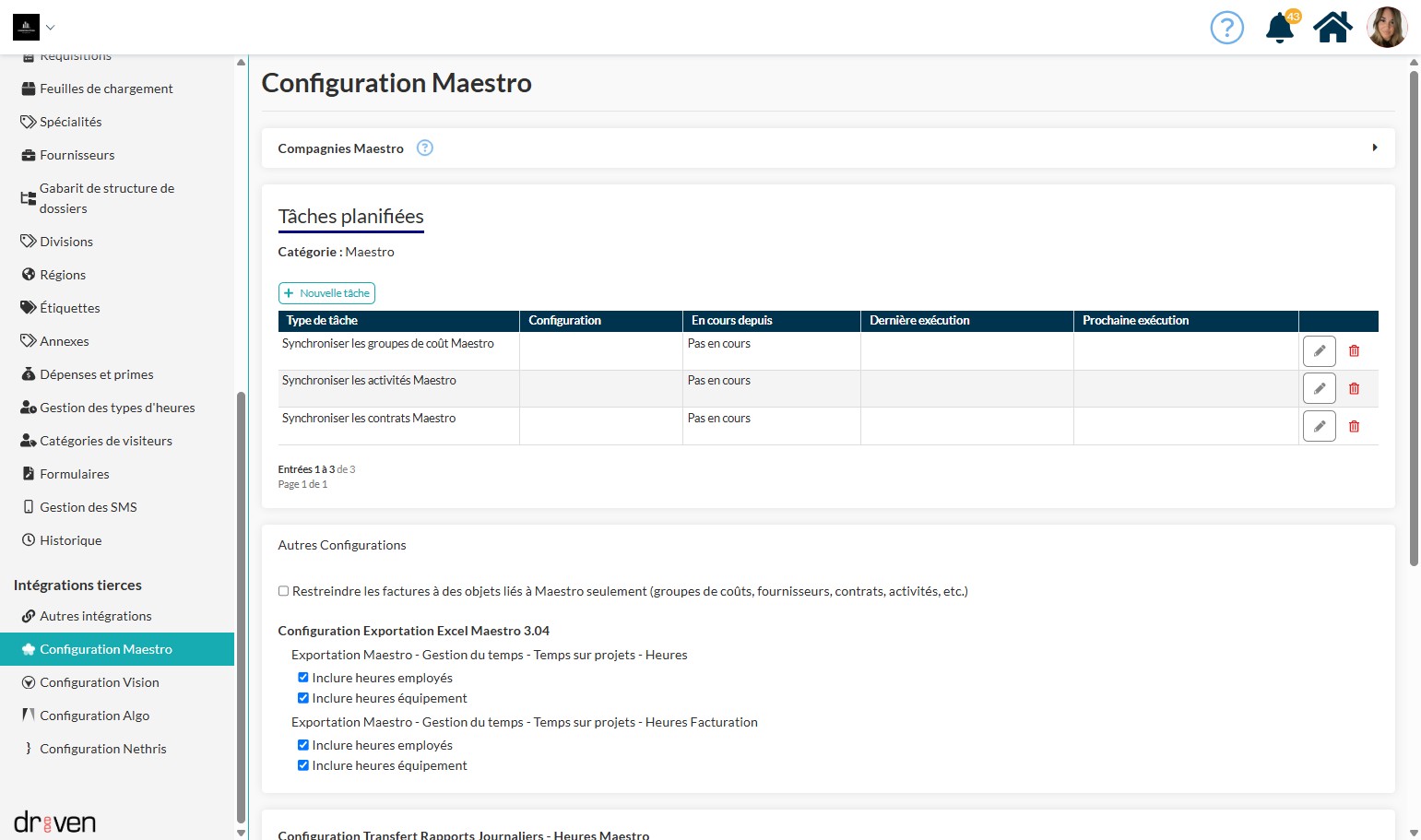
Task: Delete Synchroniser les groupes de coût Maestro task
Action: coord(1354,350)
